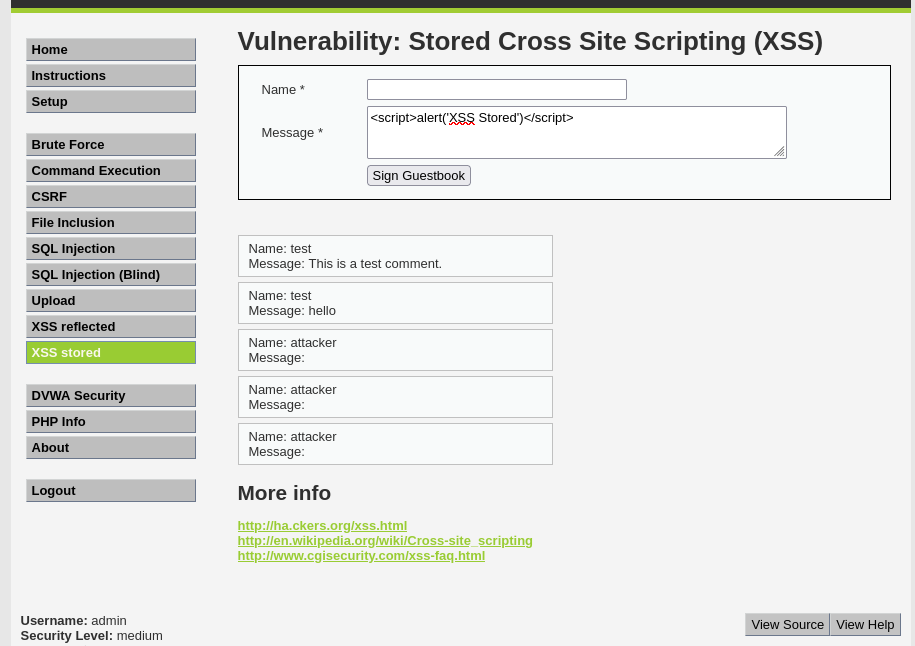Click the 'Name *' form label

tap(283, 90)
